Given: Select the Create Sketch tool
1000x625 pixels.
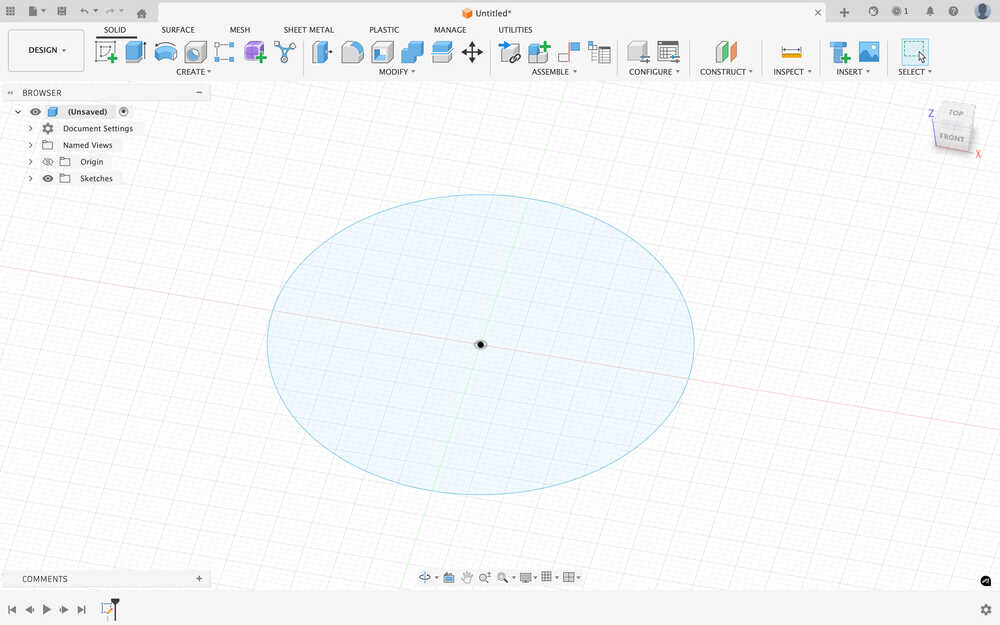Looking at the screenshot, I should tap(106, 52).
